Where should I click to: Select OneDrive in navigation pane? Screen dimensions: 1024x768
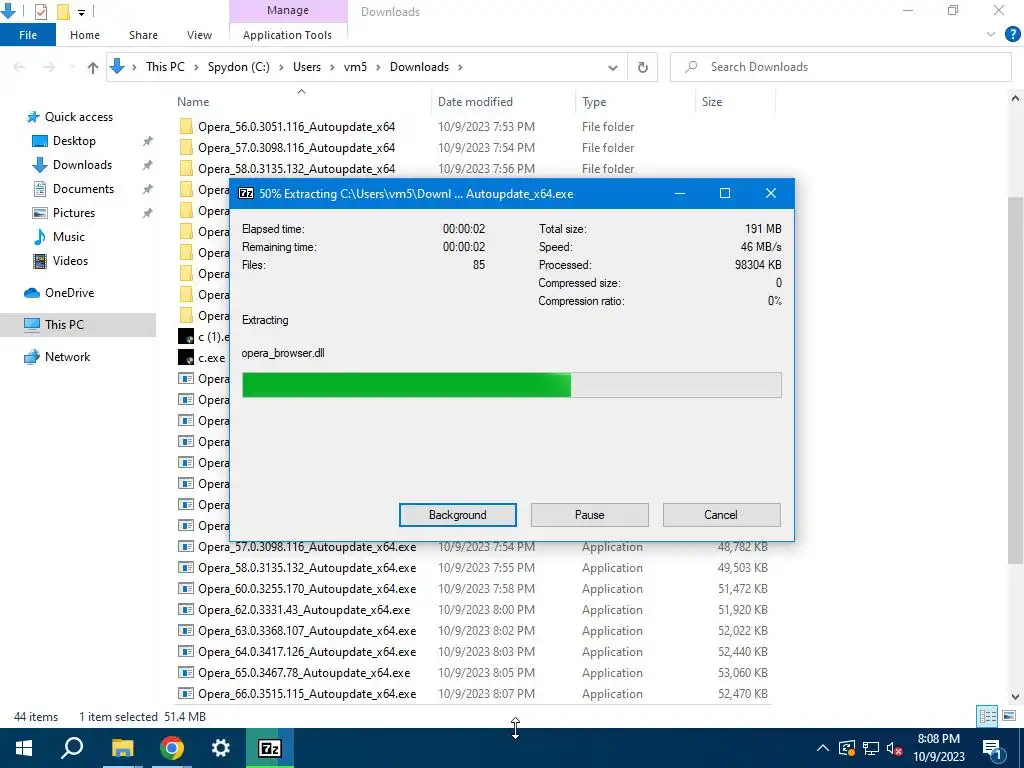point(69,293)
